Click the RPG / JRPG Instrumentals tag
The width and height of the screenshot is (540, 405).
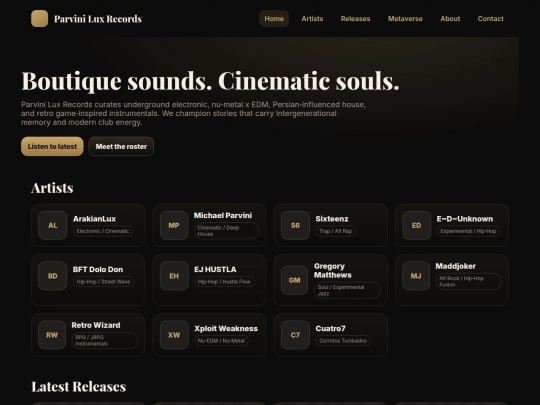105,341
